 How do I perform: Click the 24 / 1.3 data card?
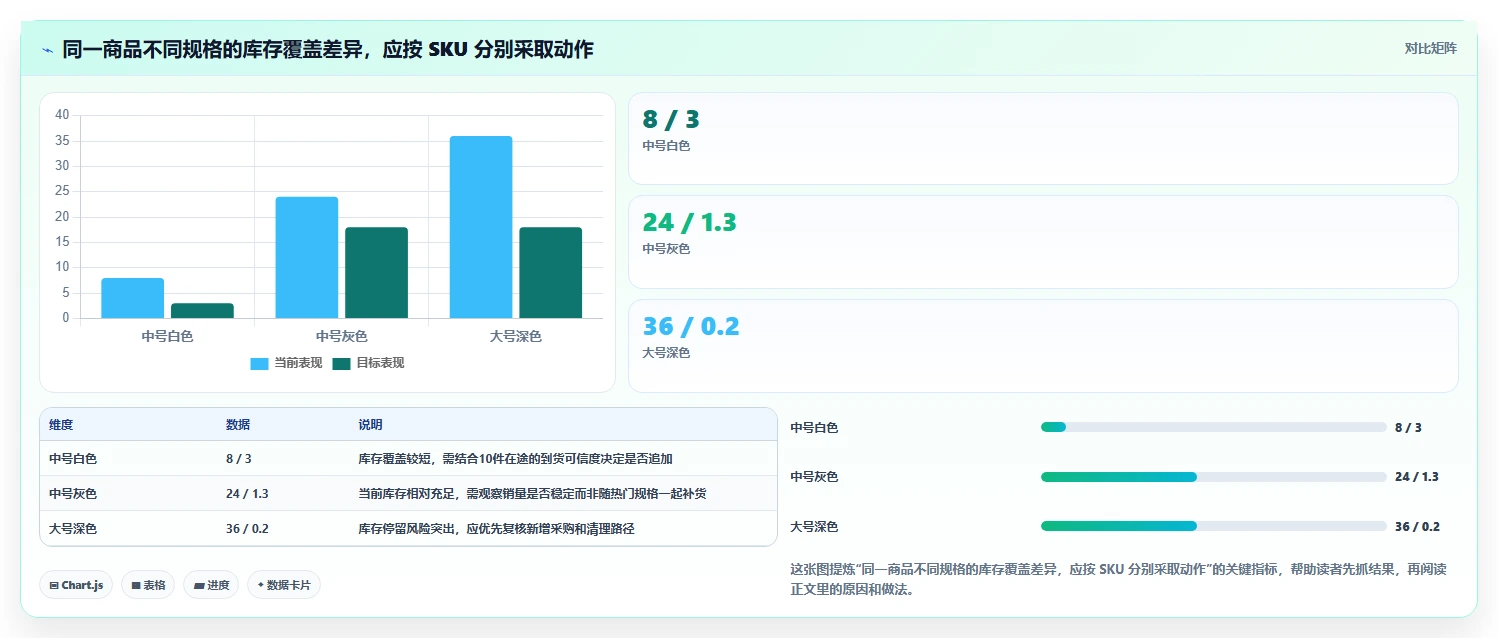1043,242
